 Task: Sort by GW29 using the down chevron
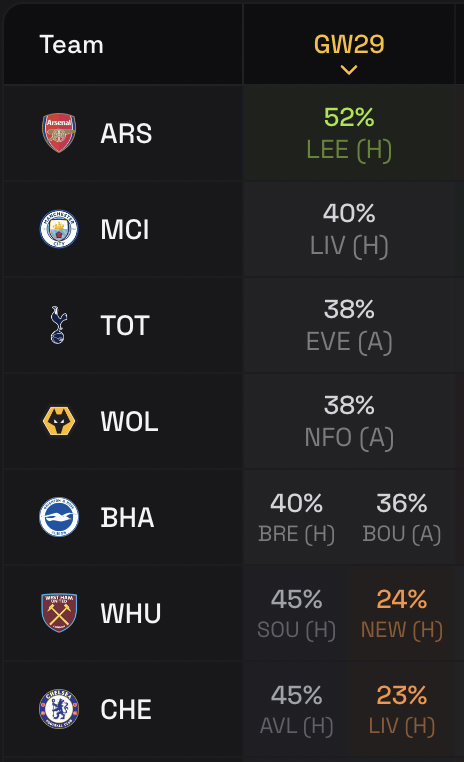click(349, 70)
